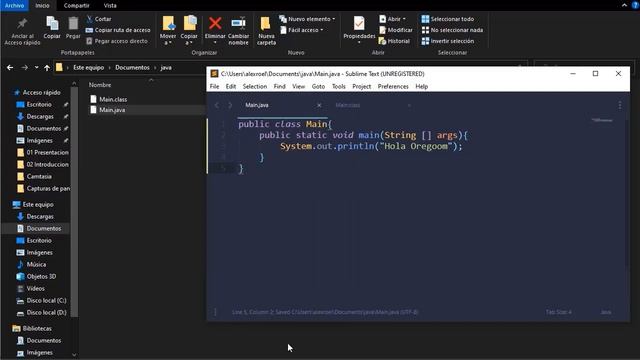640x360 pixels.
Task: Click the Sublime Text title bar logo
Action: (x=214, y=73)
